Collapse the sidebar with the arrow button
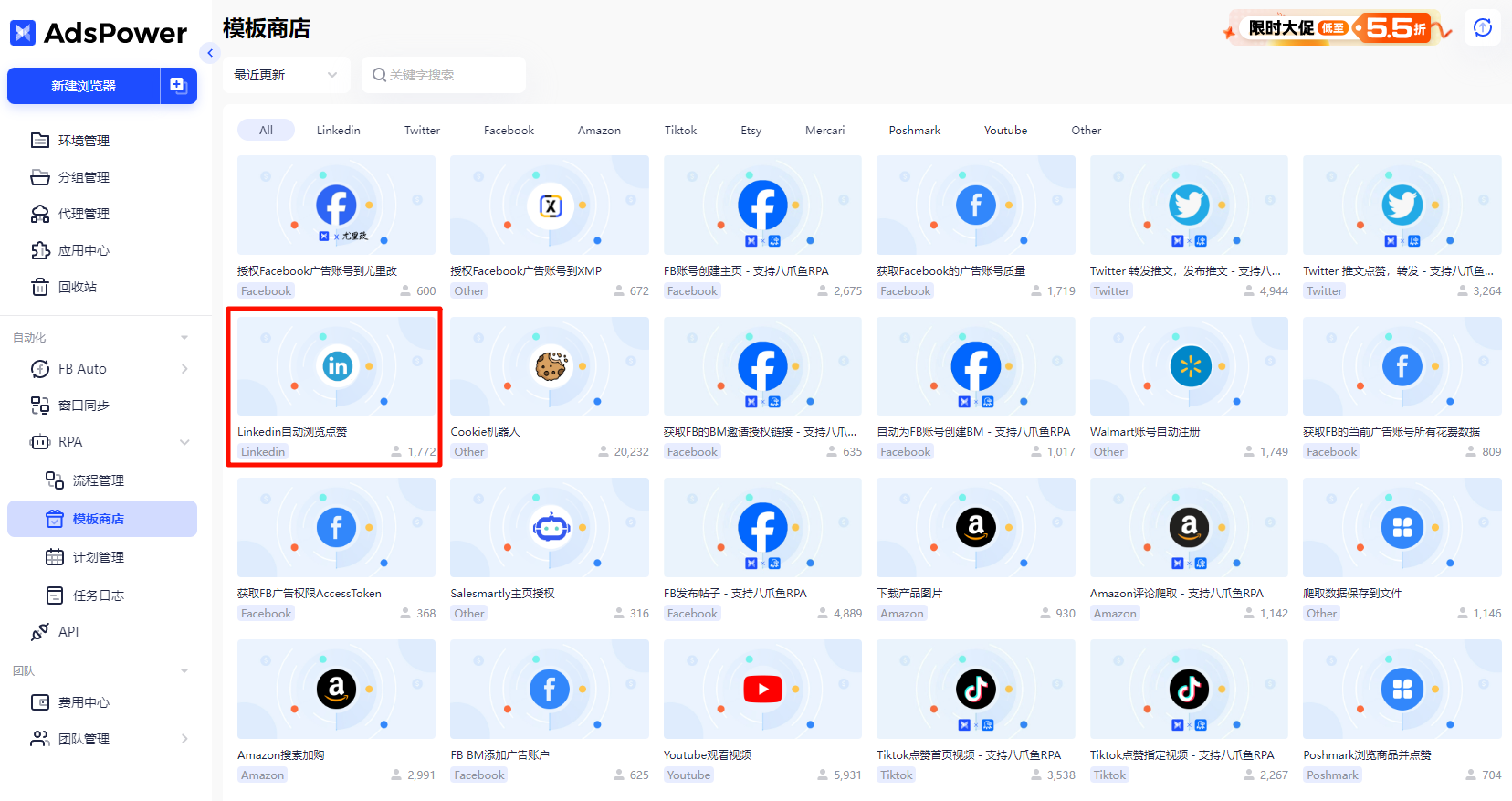This screenshot has width=1512, height=801. point(210,53)
